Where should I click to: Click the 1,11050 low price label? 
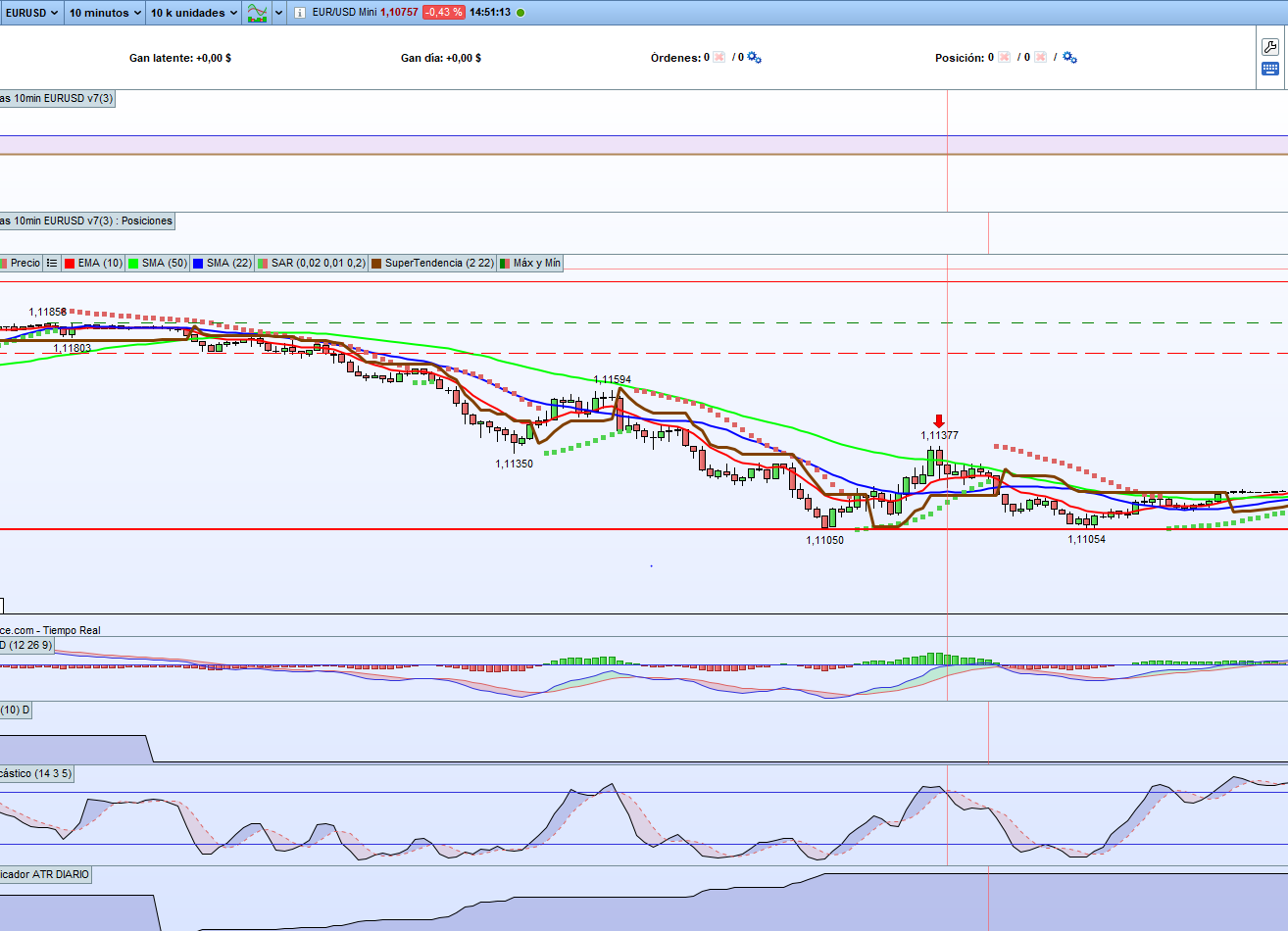click(x=825, y=540)
